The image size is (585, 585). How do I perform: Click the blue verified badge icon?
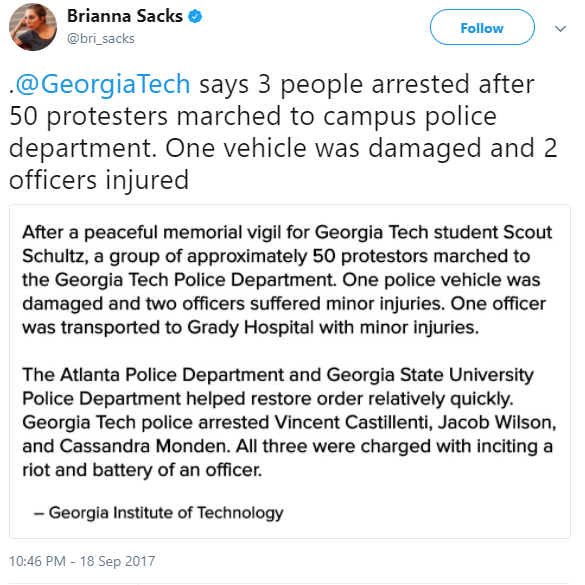point(195,16)
